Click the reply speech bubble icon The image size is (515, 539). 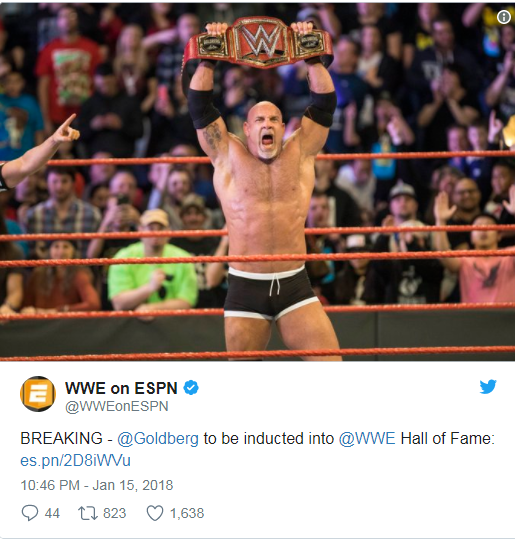(30, 513)
